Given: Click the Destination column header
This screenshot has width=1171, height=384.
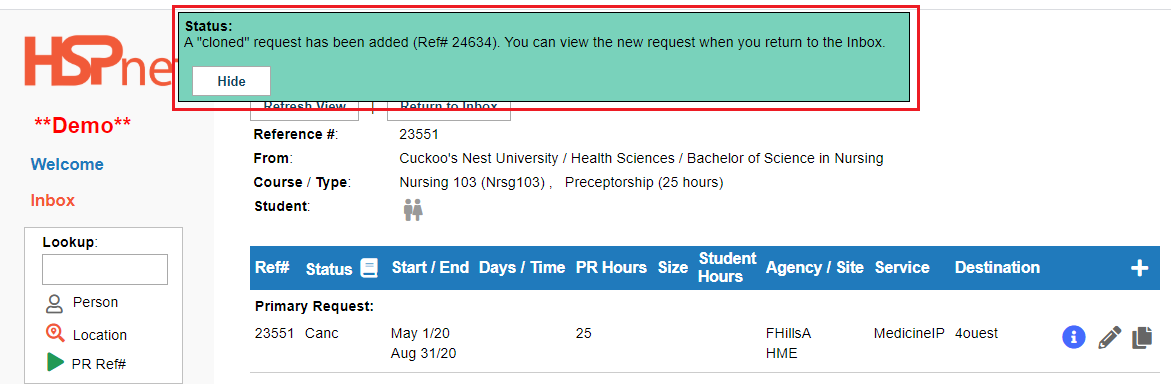Looking at the screenshot, I should click(x=997, y=267).
